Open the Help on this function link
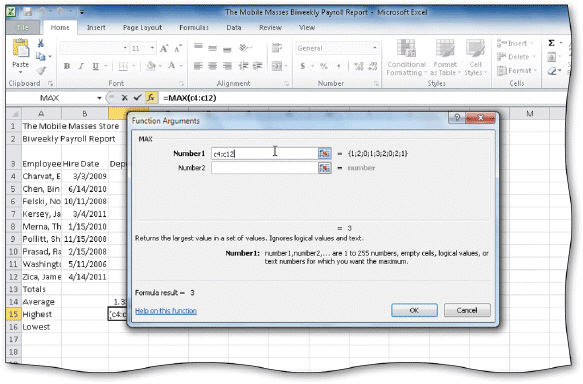 pyautogui.click(x=166, y=311)
